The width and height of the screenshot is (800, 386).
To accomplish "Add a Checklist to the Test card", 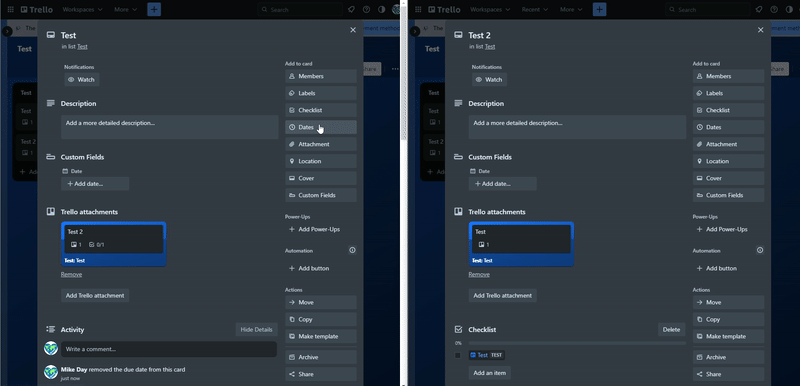I will click(x=321, y=110).
